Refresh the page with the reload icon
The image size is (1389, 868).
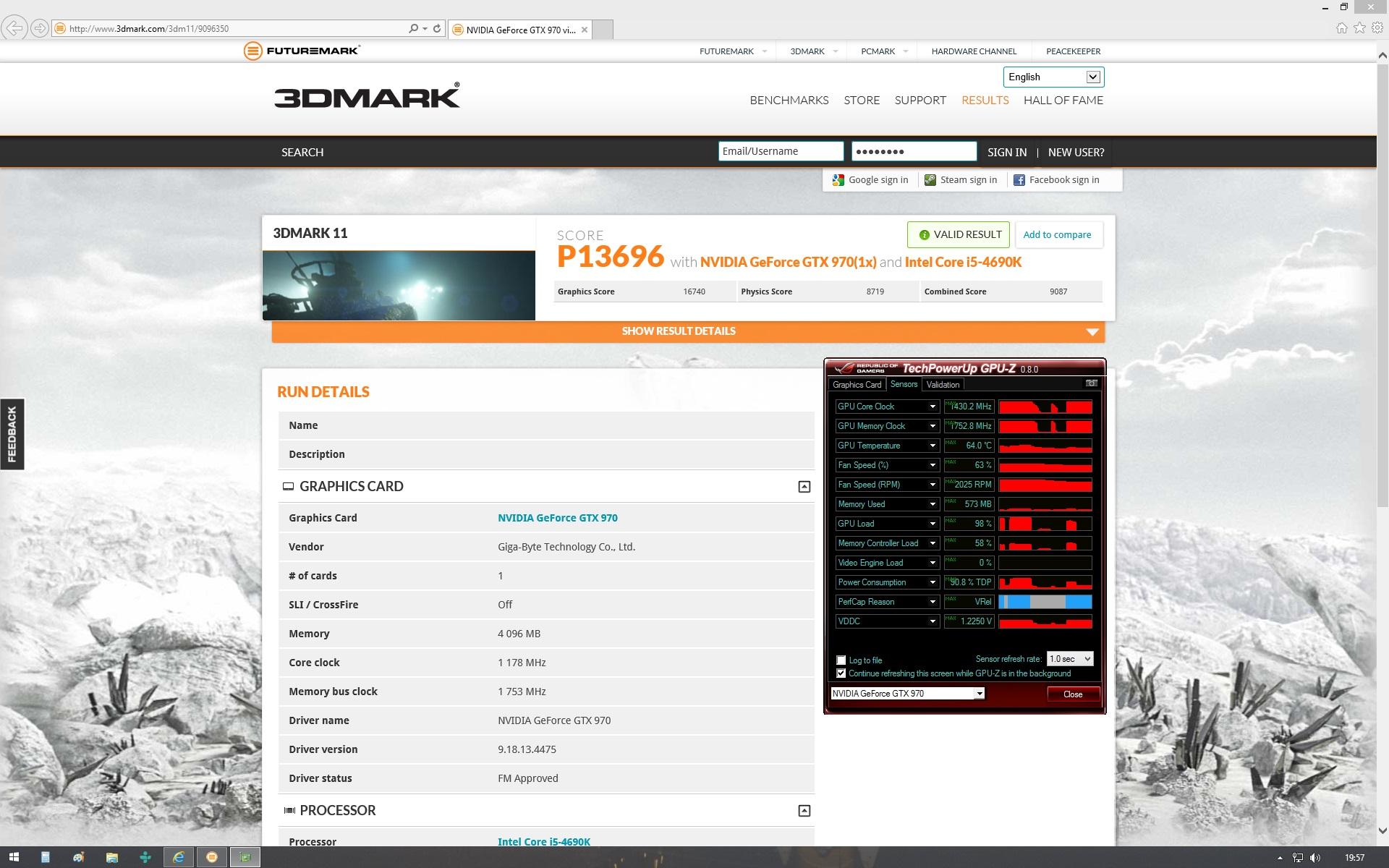pos(437,29)
